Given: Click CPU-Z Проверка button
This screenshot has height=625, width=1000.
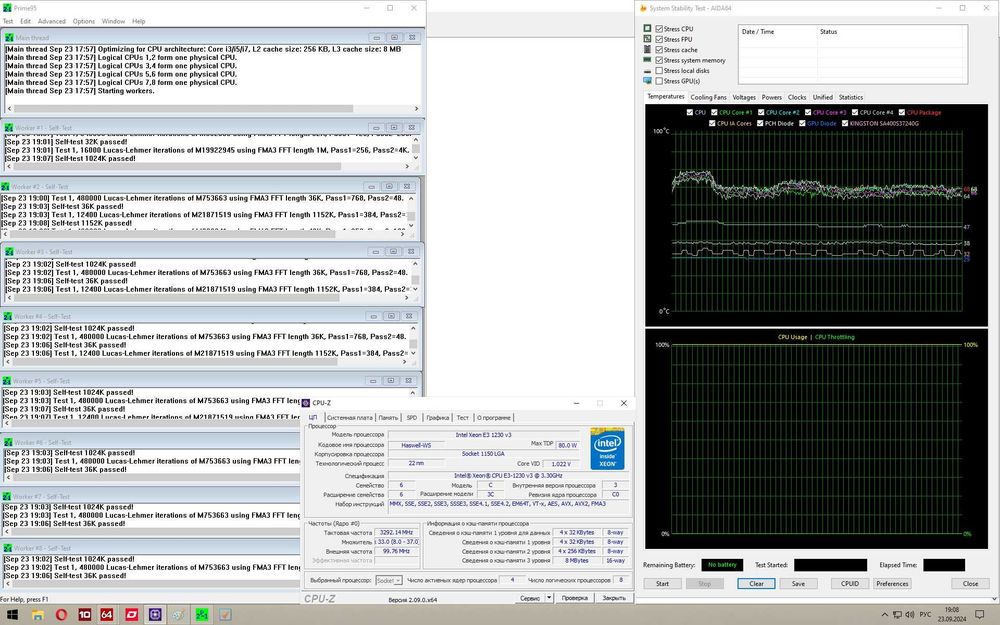Looking at the screenshot, I should (x=575, y=598).
